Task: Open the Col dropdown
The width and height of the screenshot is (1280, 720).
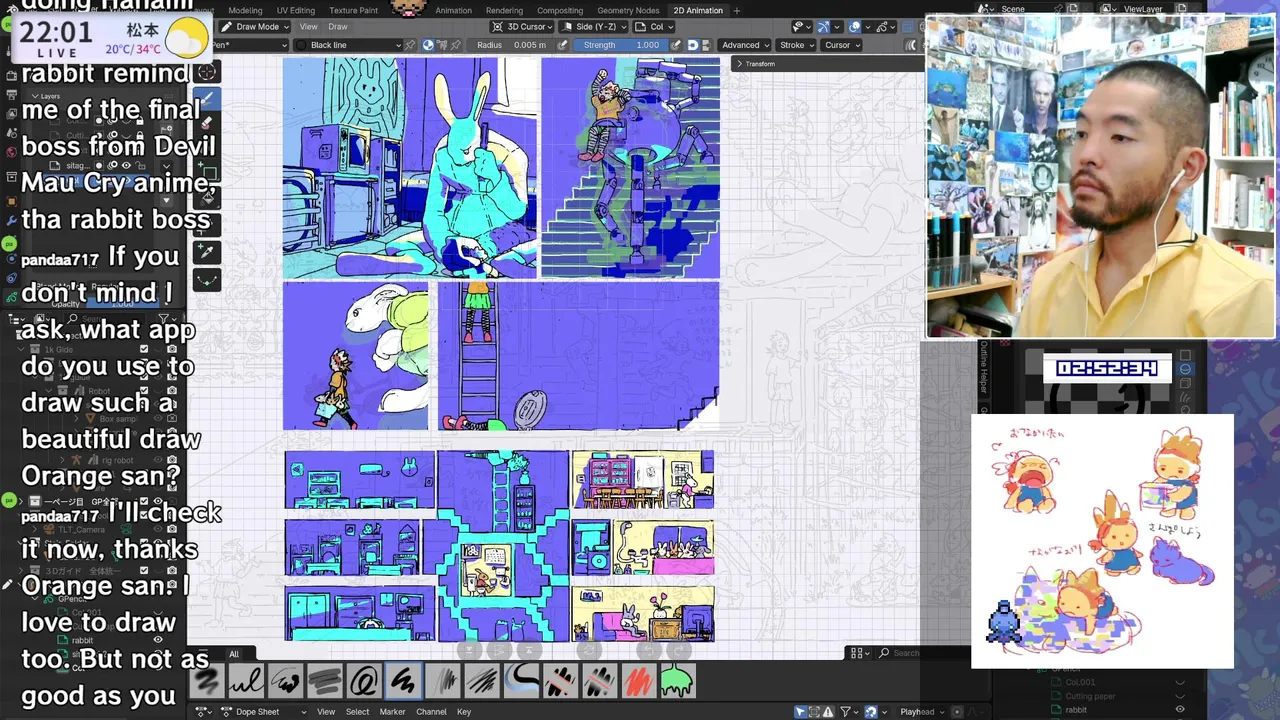Action: 654,27
